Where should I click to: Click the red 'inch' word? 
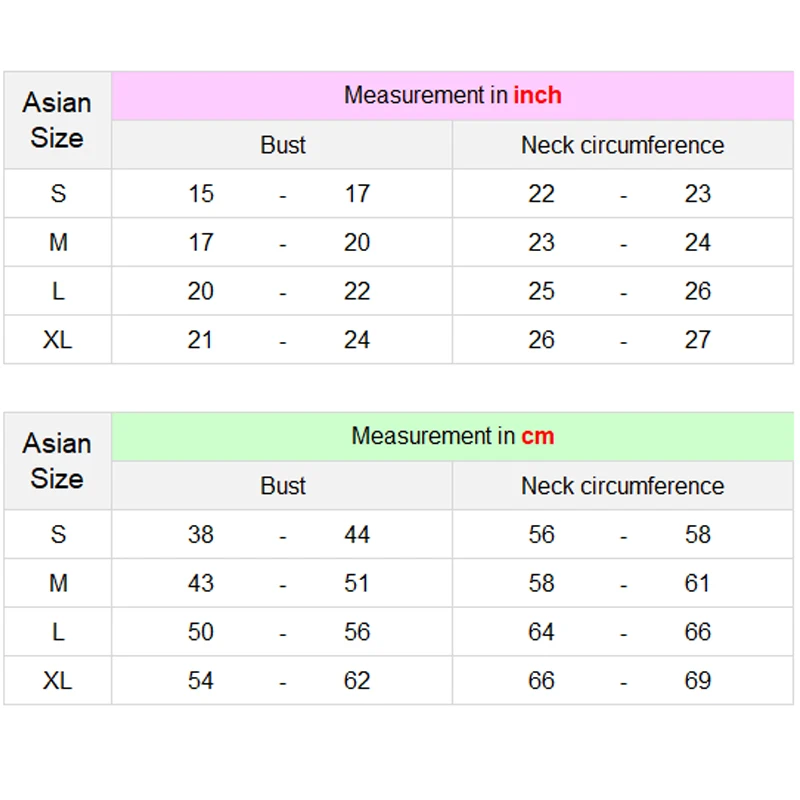(537, 96)
